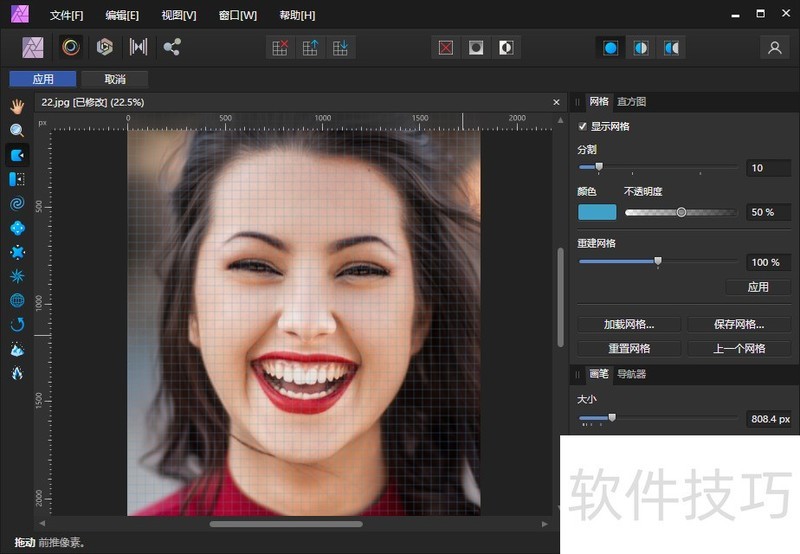Click the mask all icon
Screen dimensions: 800x554
[x=476, y=48]
